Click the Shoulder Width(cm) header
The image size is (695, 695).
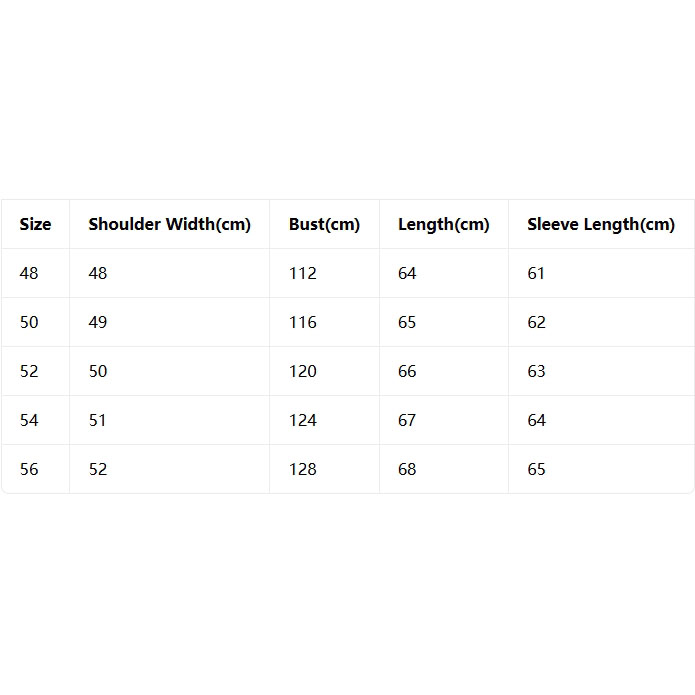click(169, 224)
